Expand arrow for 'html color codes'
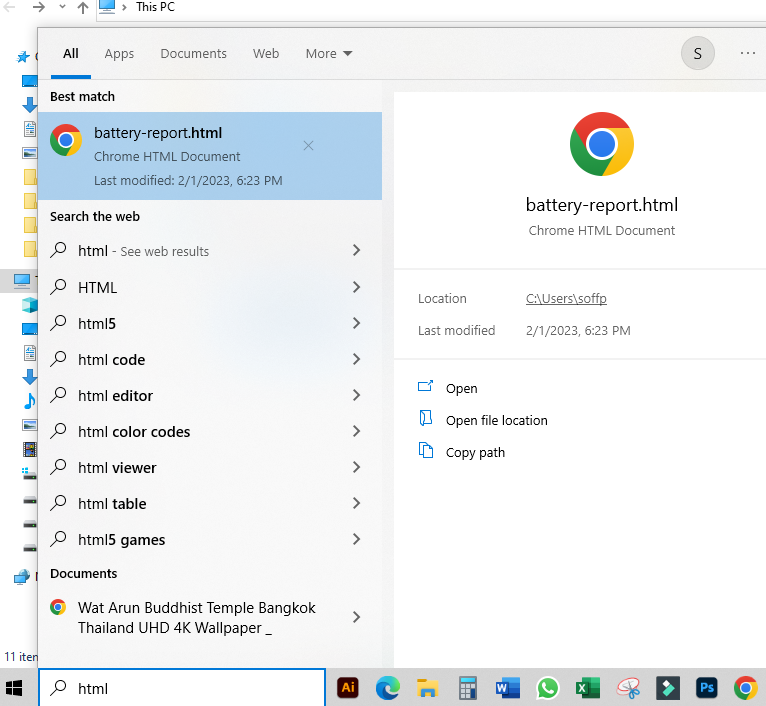 pyautogui.click(x=357, y=431)
